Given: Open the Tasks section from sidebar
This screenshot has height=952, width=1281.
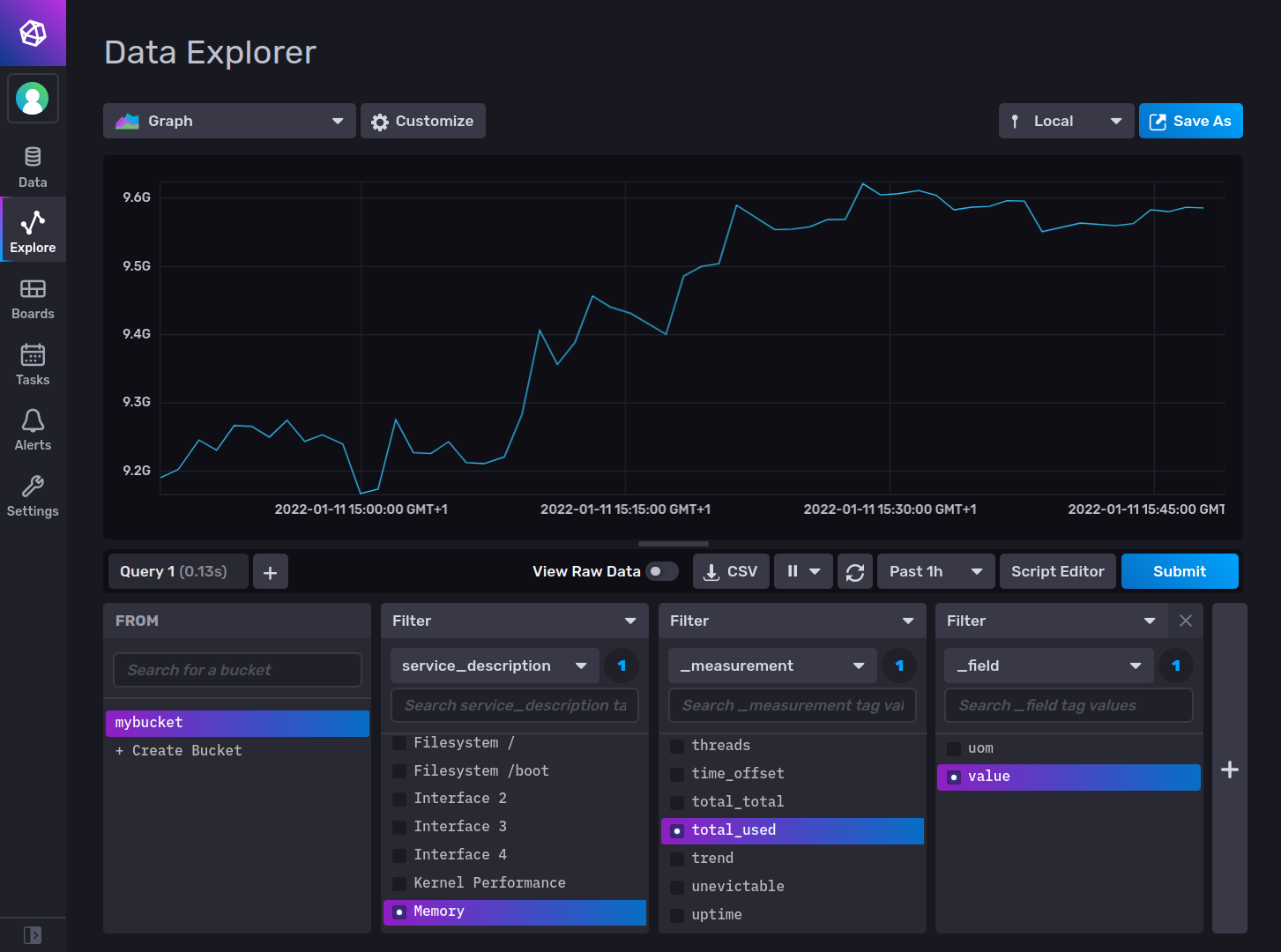Looking at the screenshot, I should pyautogui.click(x=33, y=363).
